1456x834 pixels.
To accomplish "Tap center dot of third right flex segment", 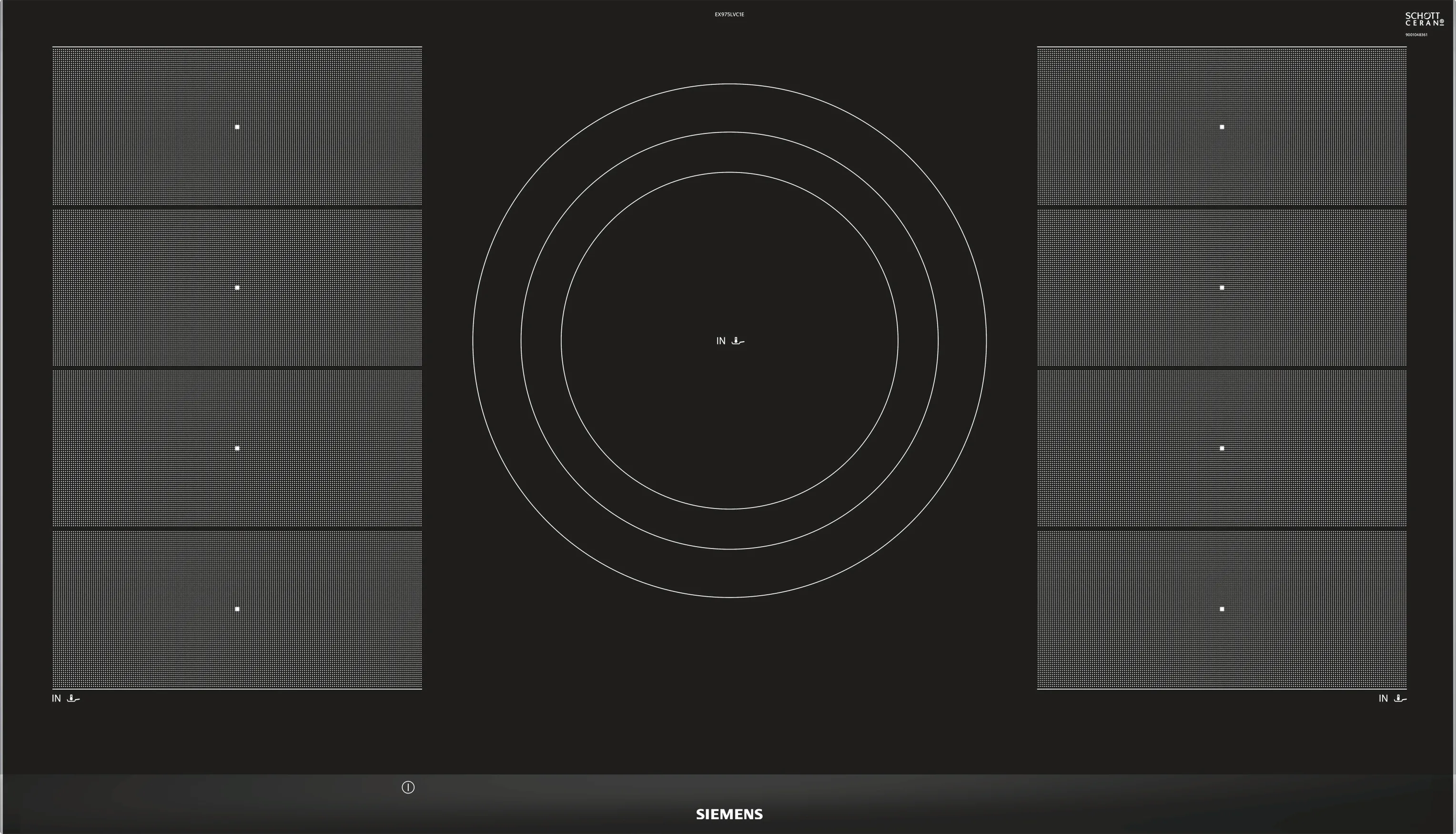I will (x=1222, y=448).
